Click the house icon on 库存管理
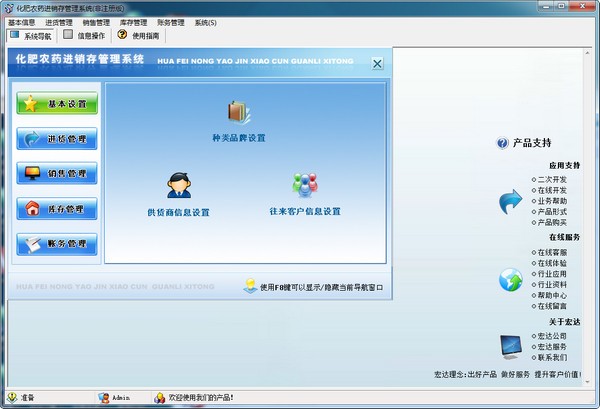Image resolution: width=600 pixels, height=409 pixels. 32,208
